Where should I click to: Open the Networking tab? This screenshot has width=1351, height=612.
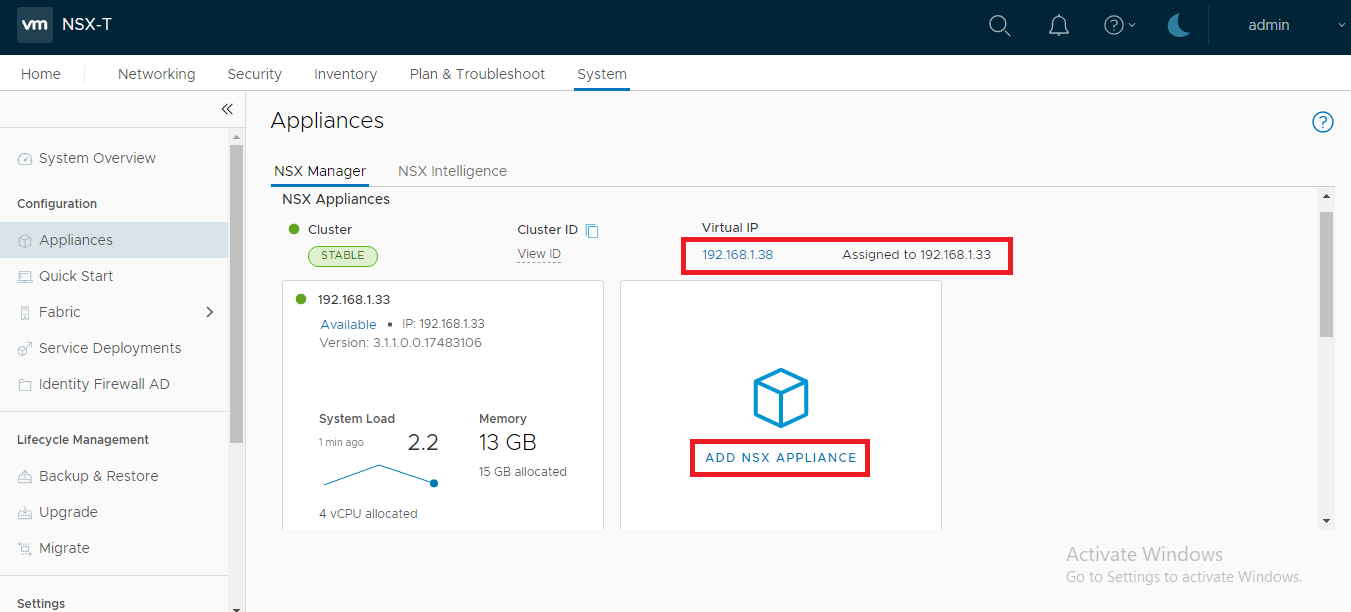(156, 74)
